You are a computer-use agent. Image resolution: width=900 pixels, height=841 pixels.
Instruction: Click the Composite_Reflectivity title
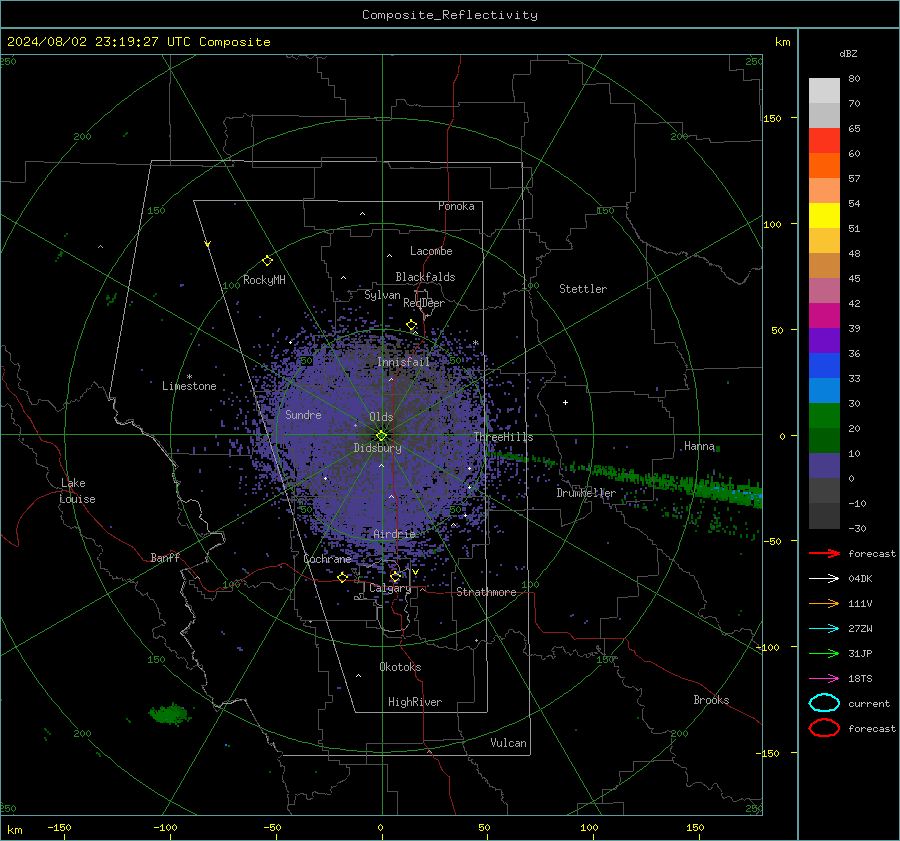pos(449,15)
